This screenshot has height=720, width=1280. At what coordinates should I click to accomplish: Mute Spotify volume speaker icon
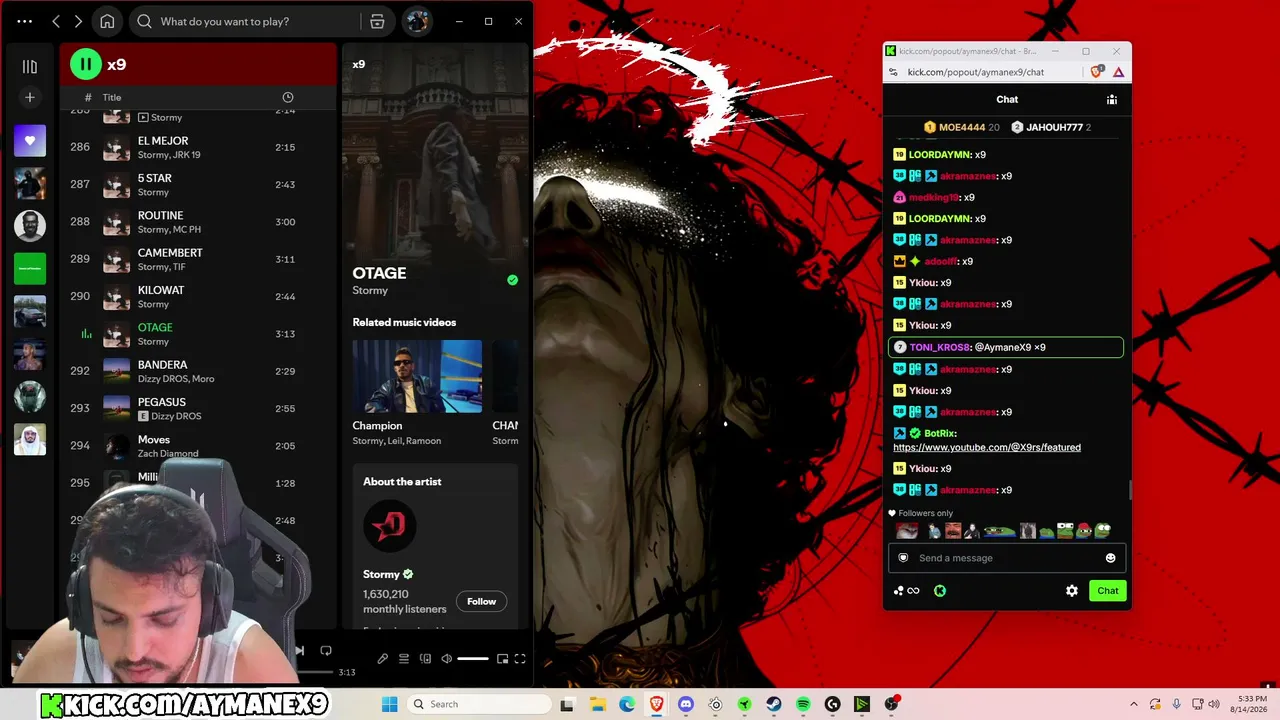coord(447,659)
